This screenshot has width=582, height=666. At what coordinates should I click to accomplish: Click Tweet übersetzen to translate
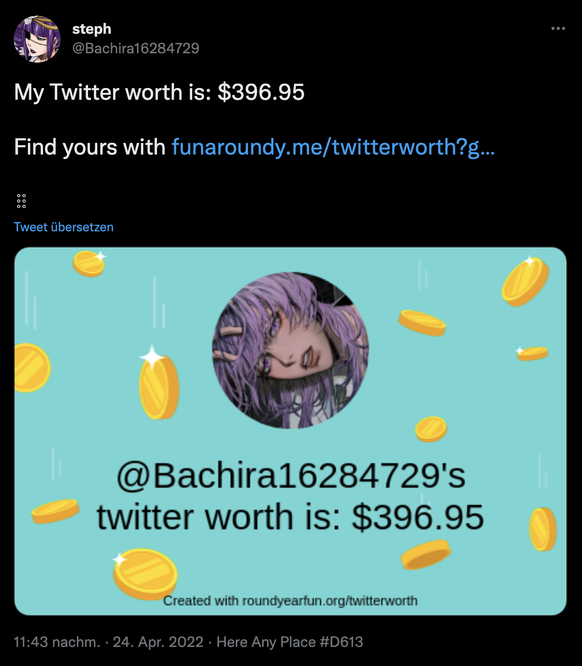[x=64, y=227]
